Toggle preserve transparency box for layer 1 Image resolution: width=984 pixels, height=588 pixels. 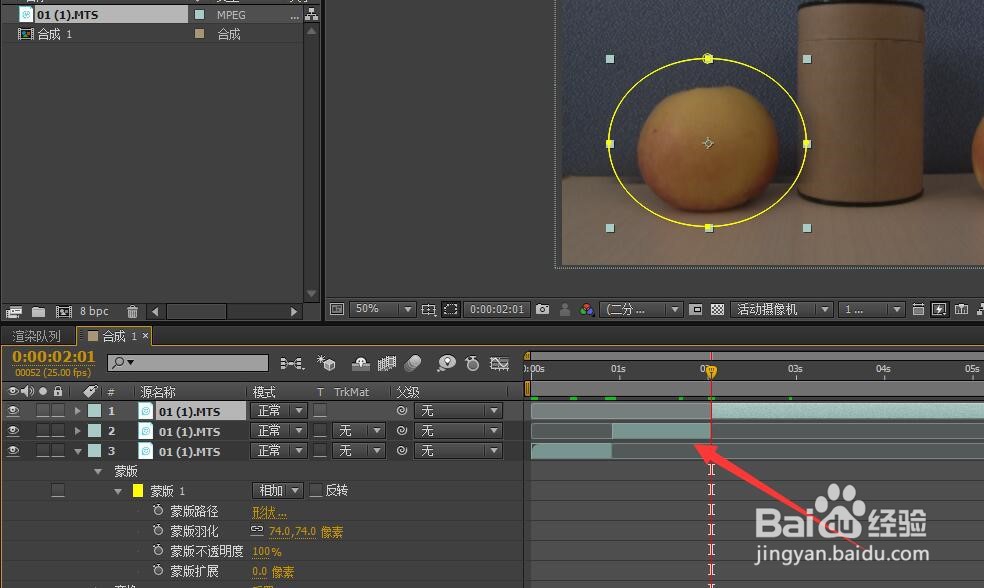320,410
